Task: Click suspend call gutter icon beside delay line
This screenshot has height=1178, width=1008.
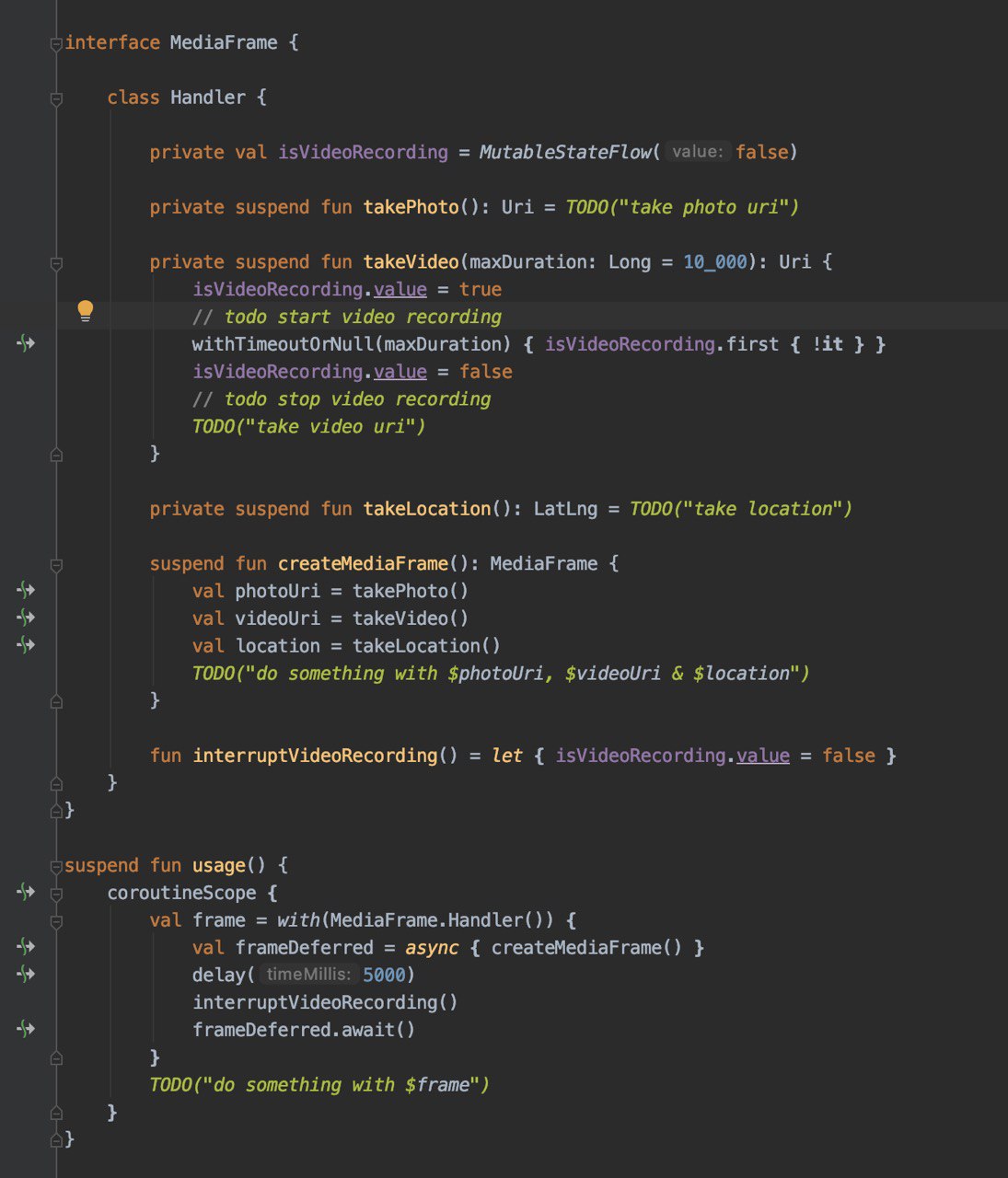Action: [26, 974]
